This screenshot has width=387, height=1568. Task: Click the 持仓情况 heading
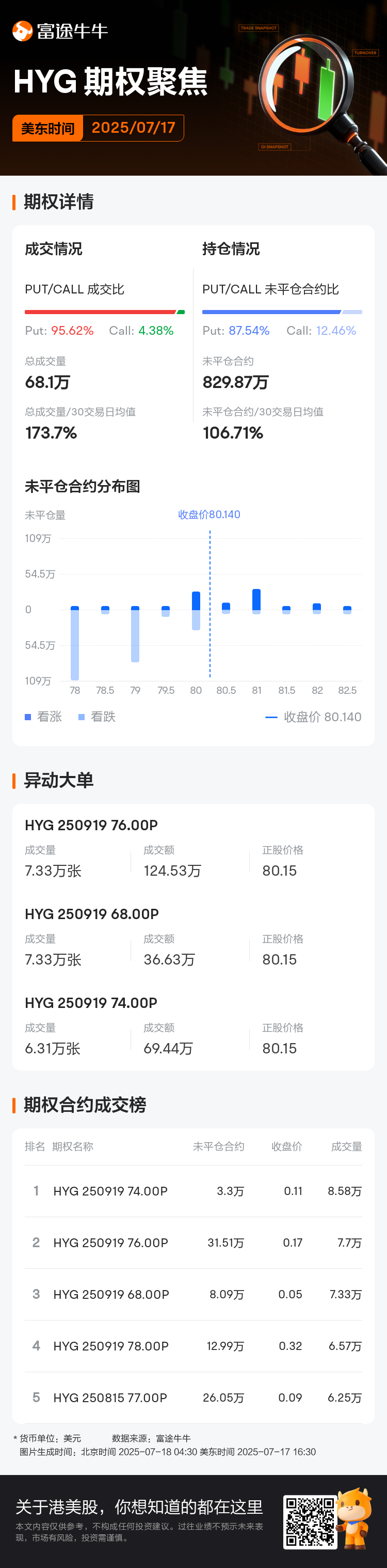click(x=231, y=249)
